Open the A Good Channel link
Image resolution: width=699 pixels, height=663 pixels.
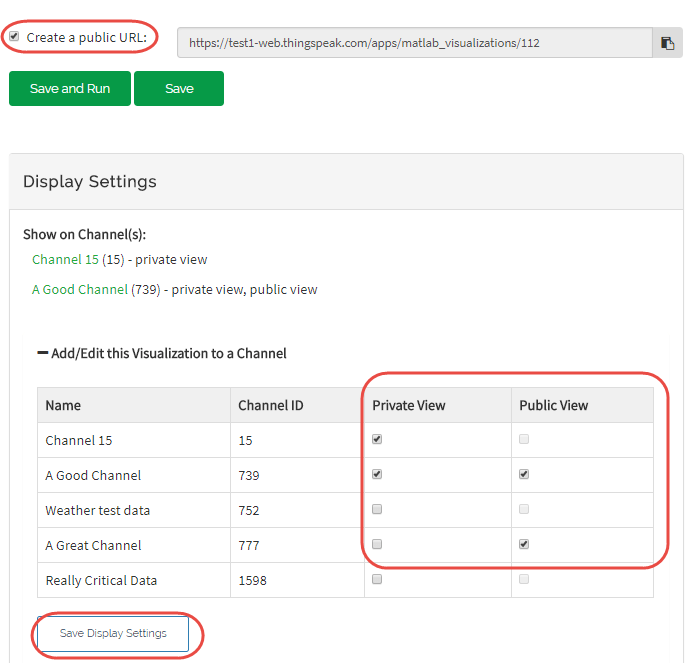coord(80,290)
